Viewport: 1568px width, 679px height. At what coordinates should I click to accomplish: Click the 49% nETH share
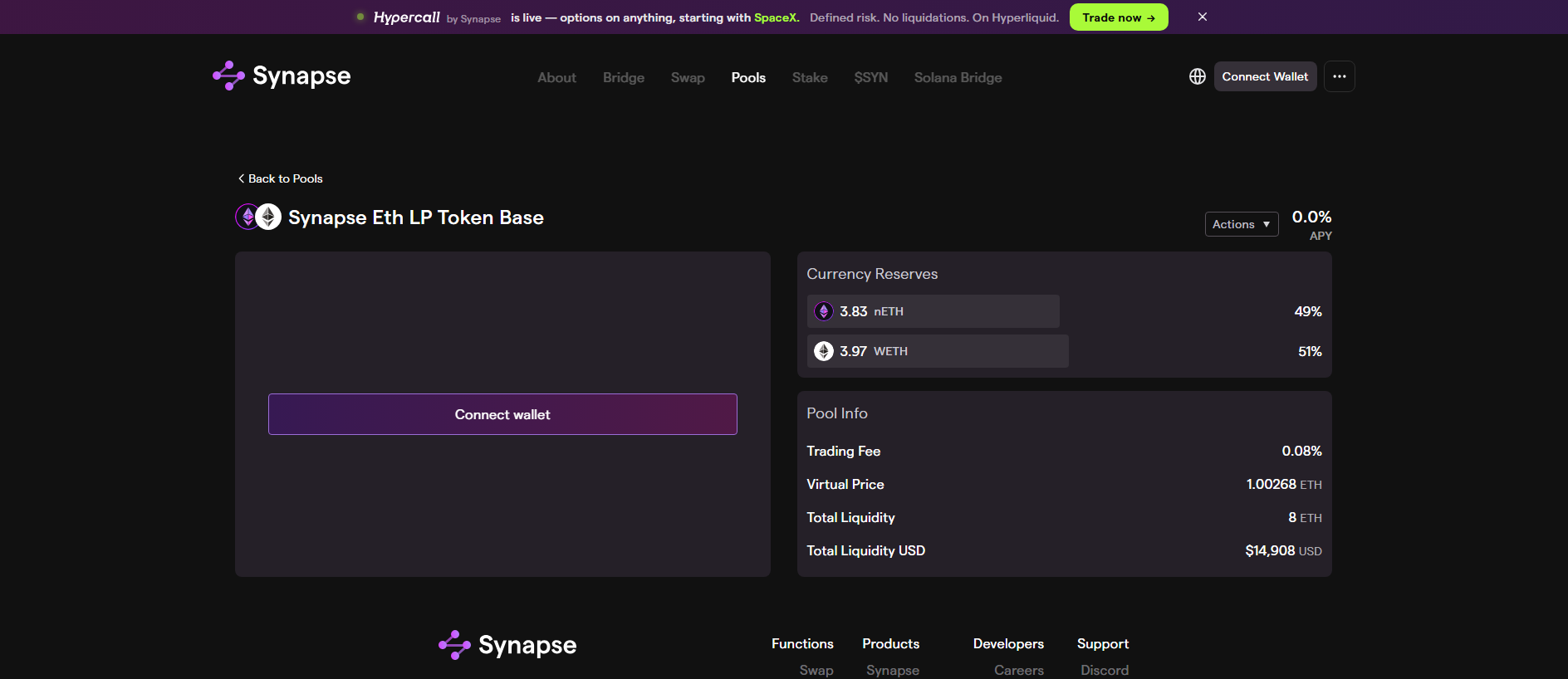pyautogui.click(x=1308, y=311)
